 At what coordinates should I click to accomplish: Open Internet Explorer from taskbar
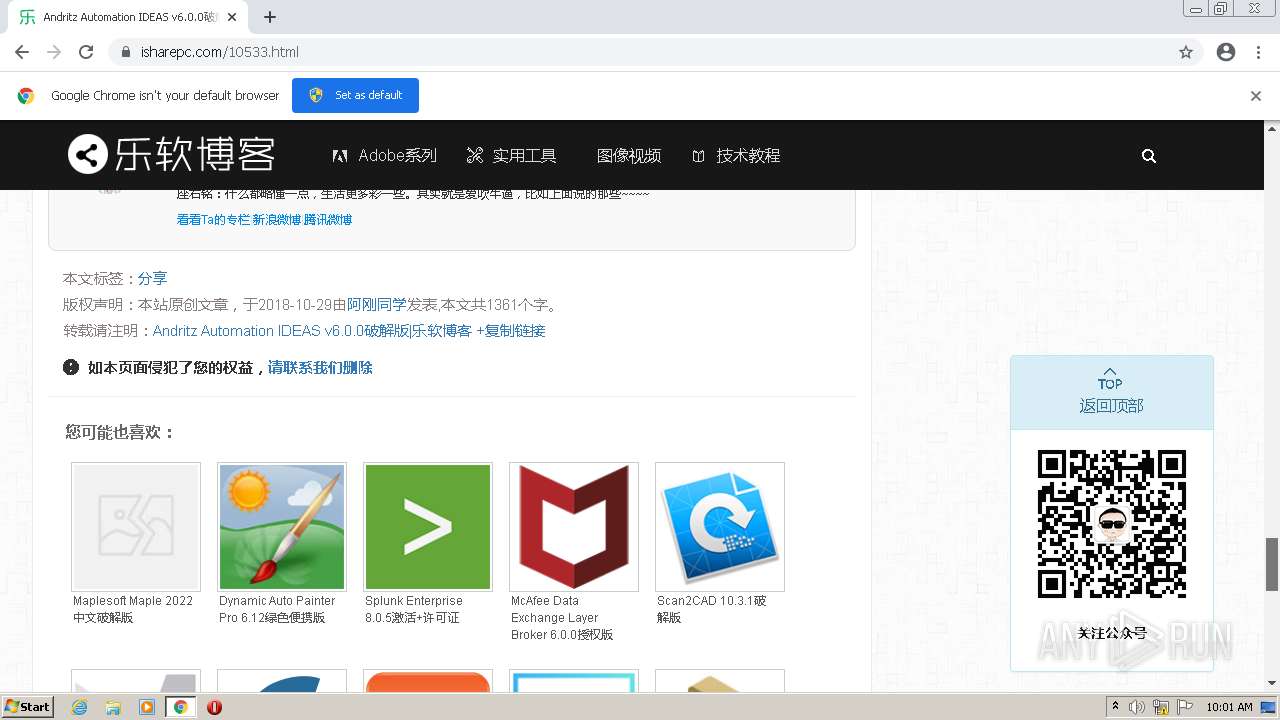pyautogui.click(x=80, y=707)
